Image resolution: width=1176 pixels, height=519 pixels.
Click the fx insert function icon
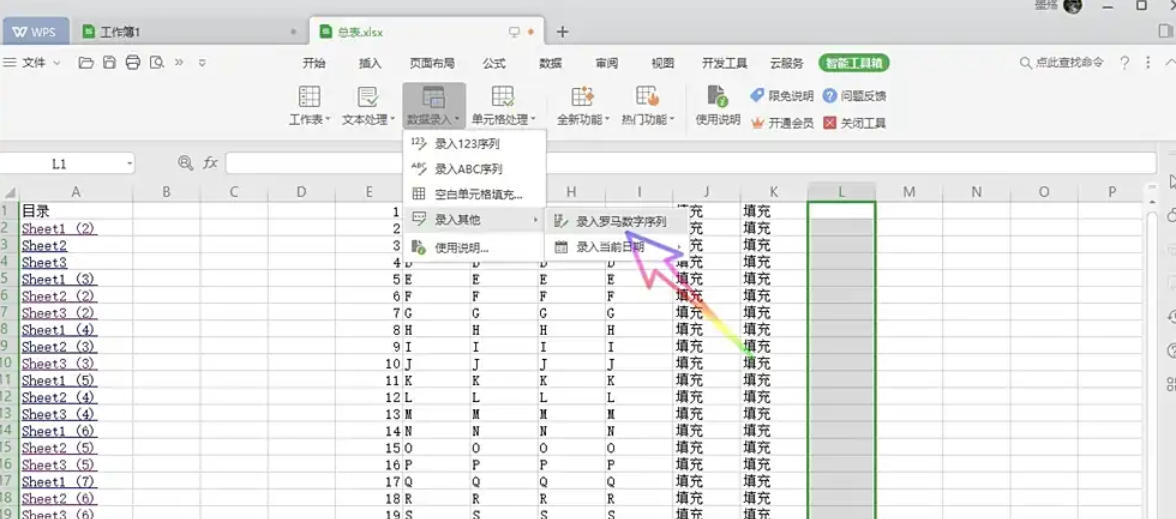coord(210,163)
